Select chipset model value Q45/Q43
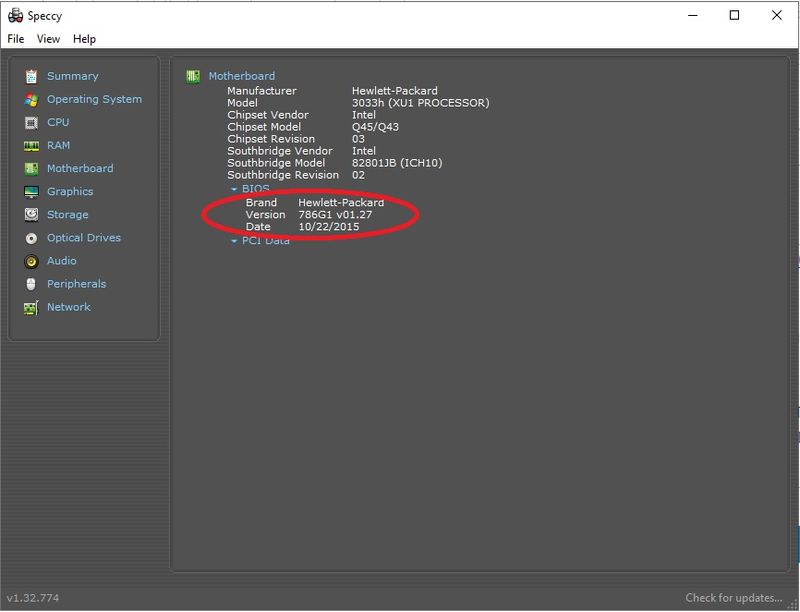The height and width of the screenshot is (612, 800). coord(376,127)
